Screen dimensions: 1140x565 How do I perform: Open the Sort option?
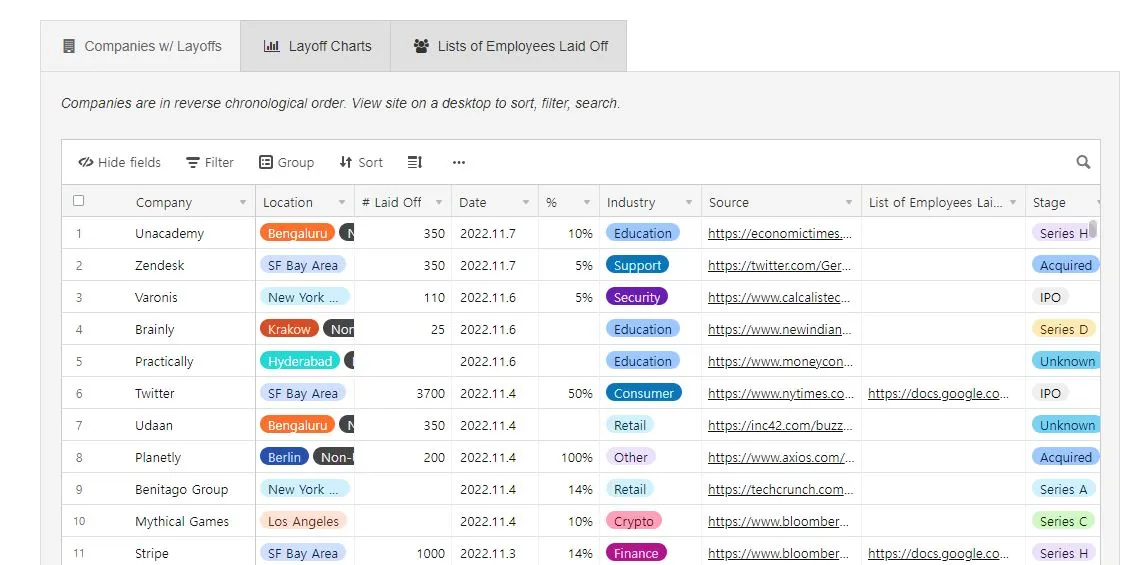click(361, 162)
